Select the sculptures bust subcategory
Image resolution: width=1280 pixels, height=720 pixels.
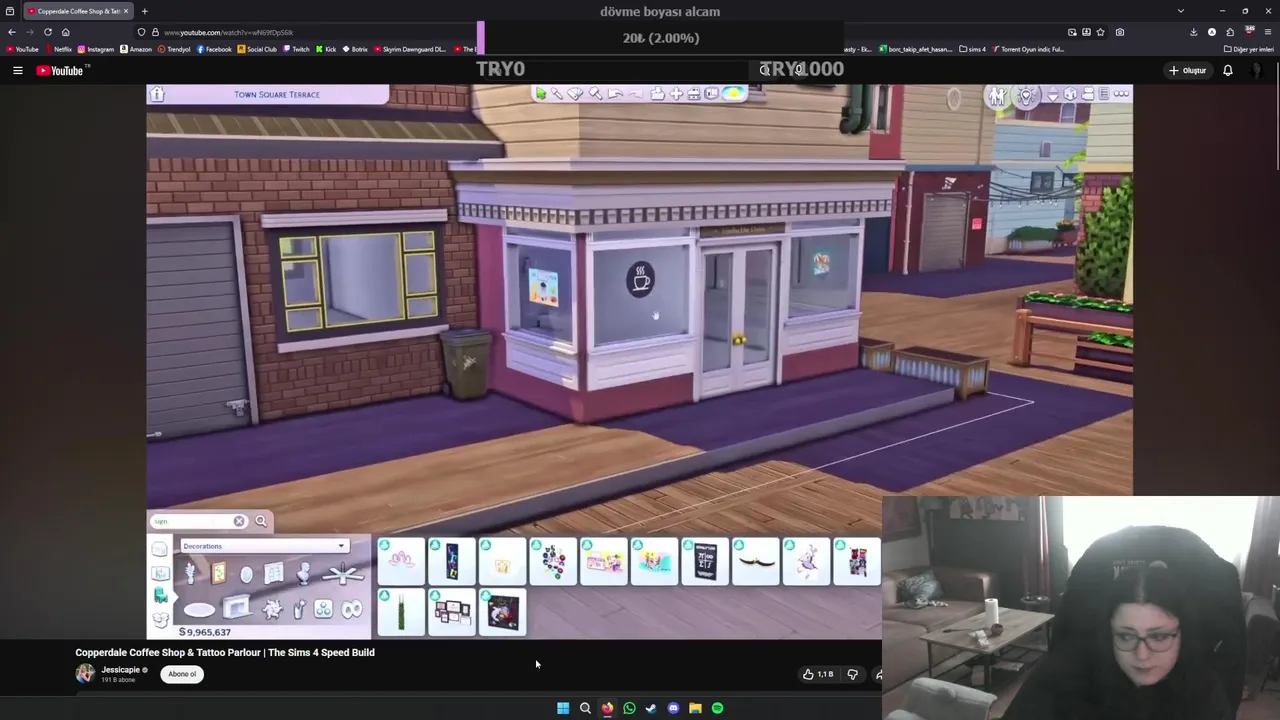click(x=303, y=573)
